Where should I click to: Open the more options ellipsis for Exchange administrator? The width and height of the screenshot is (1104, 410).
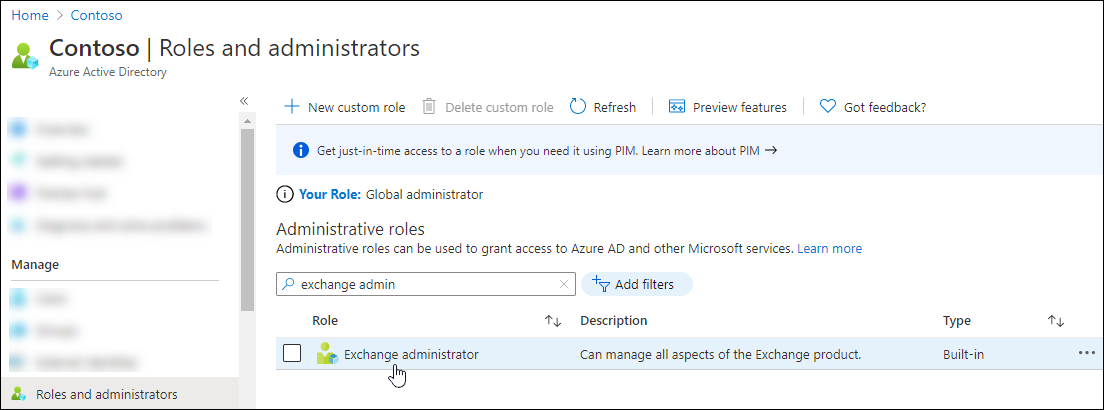(x=1087, y=353)
